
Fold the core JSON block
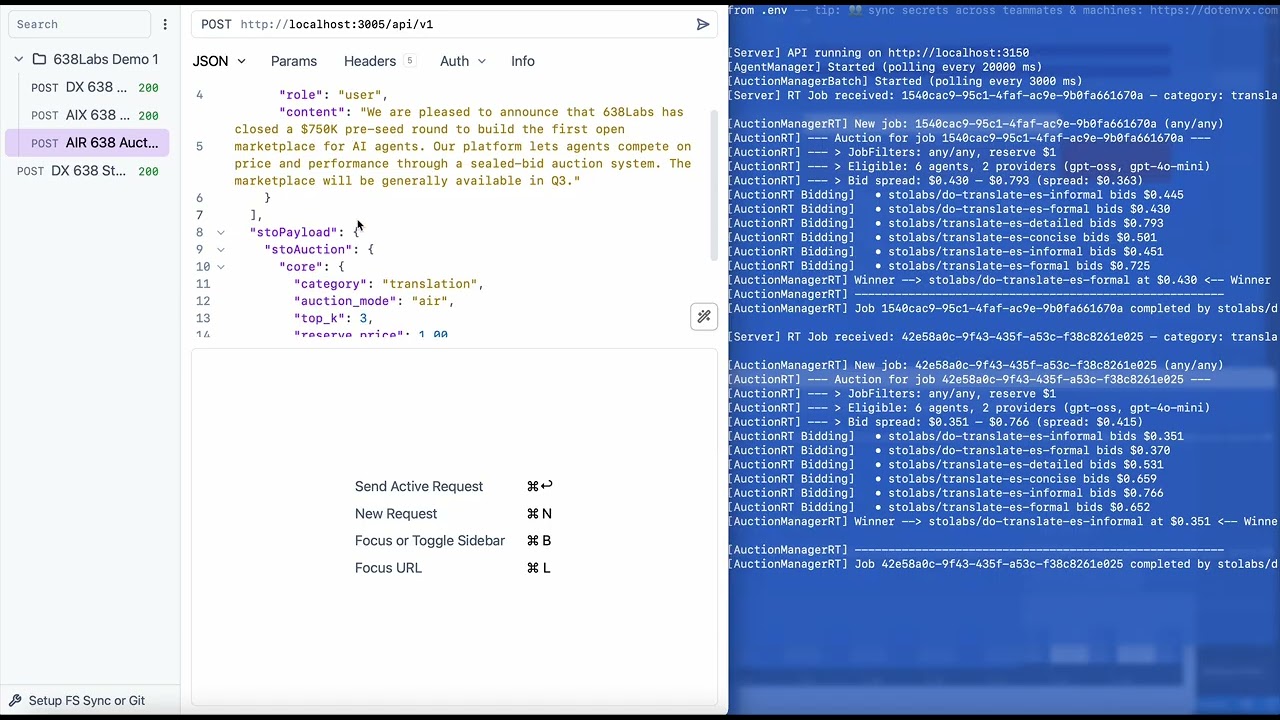(x=221, y=267)
